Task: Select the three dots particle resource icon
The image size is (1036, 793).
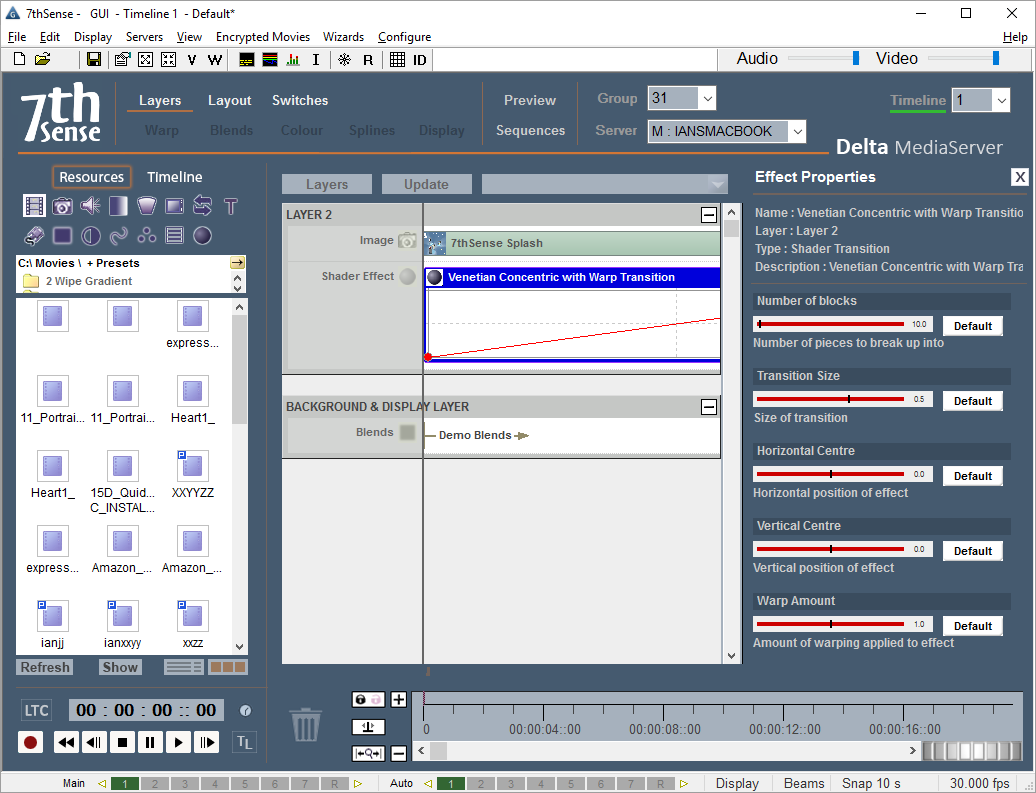Action: (x=147, y=235)
